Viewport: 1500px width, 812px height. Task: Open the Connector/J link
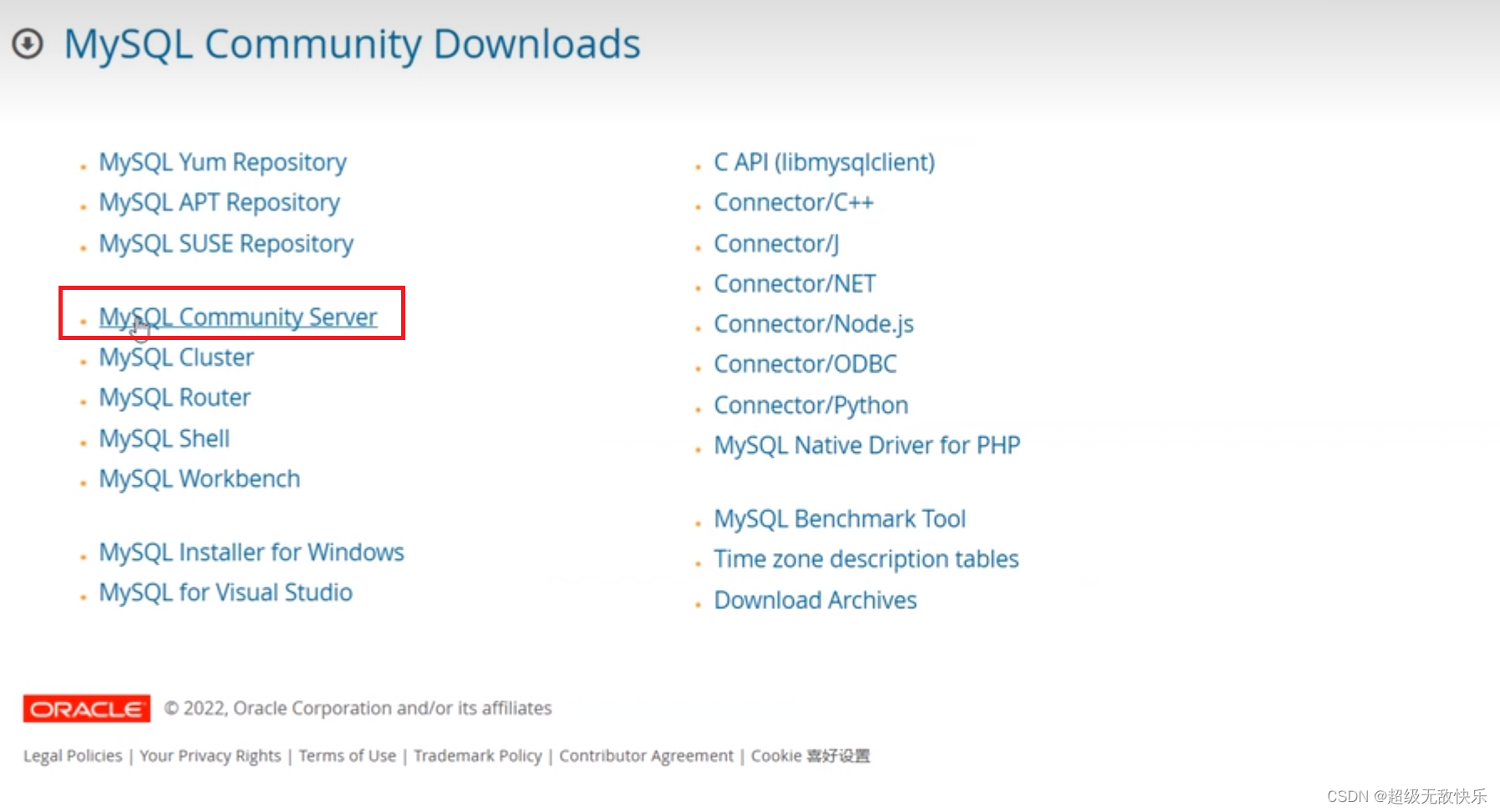point(775,243)
